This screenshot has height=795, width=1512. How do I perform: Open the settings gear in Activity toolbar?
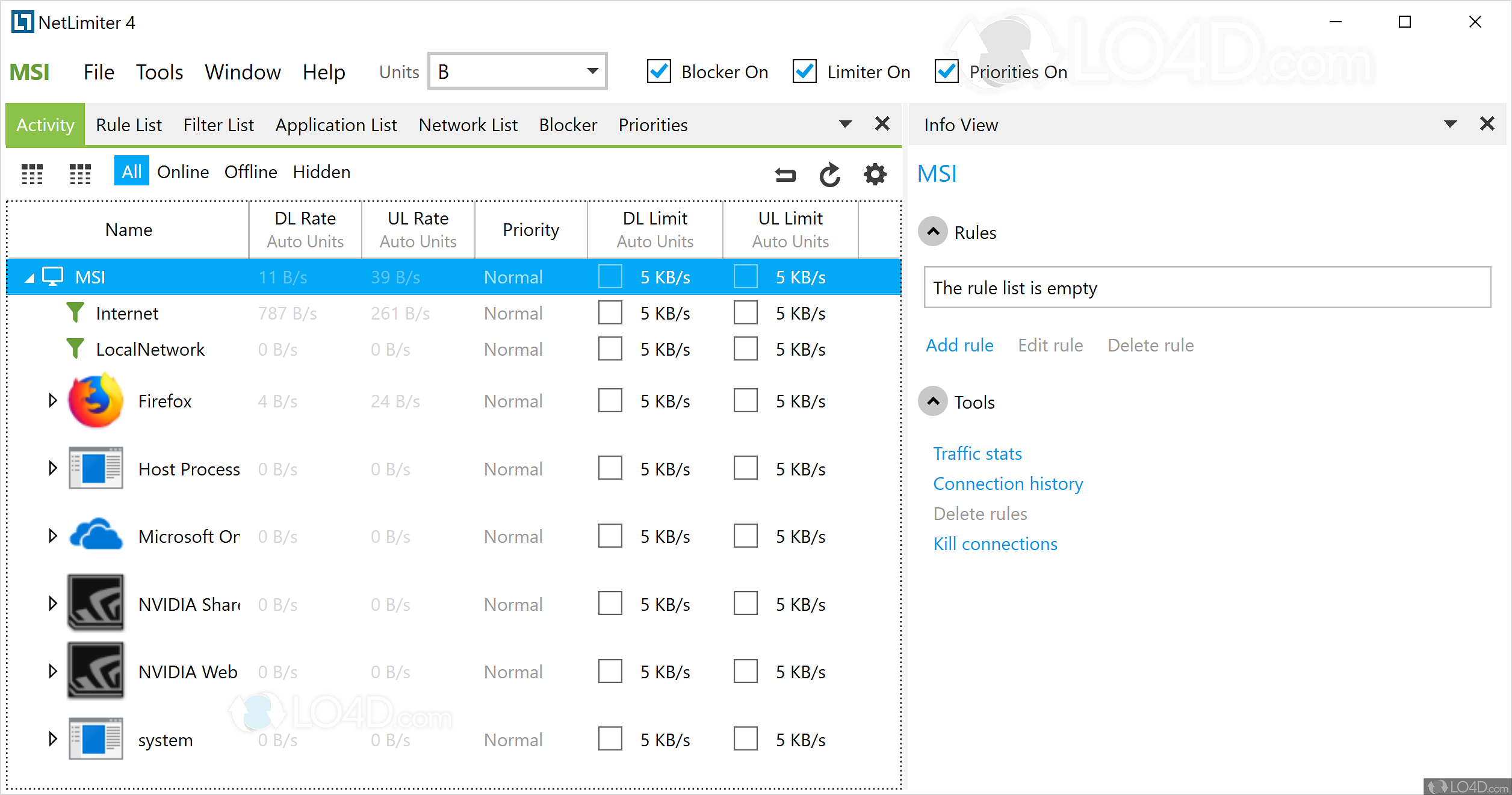click(875, 174)
